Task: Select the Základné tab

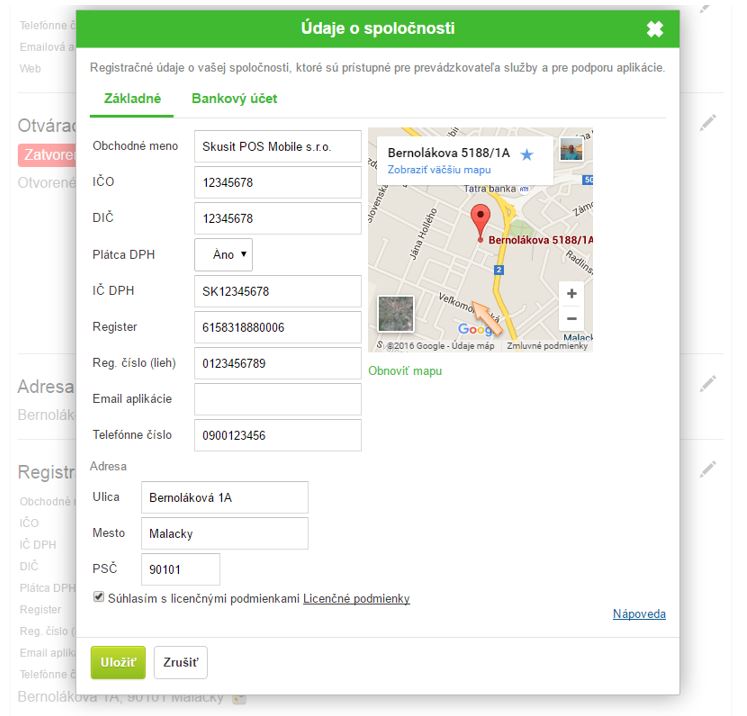Action: (132, 99)
